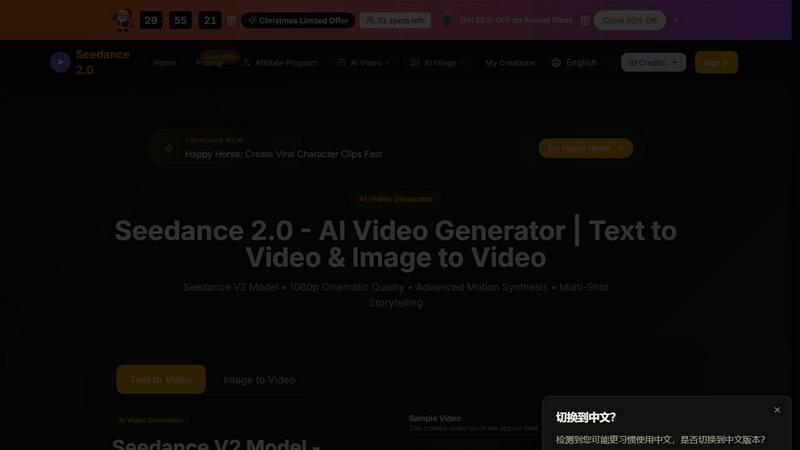Click Happy Horse: Create Viral Character Clips text
The width and height of the screenshot is (800, 450).
[x=283, y=154]
